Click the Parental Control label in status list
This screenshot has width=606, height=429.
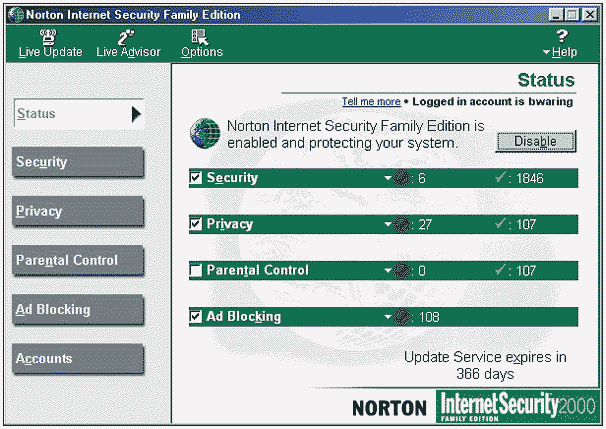[257, 270]
